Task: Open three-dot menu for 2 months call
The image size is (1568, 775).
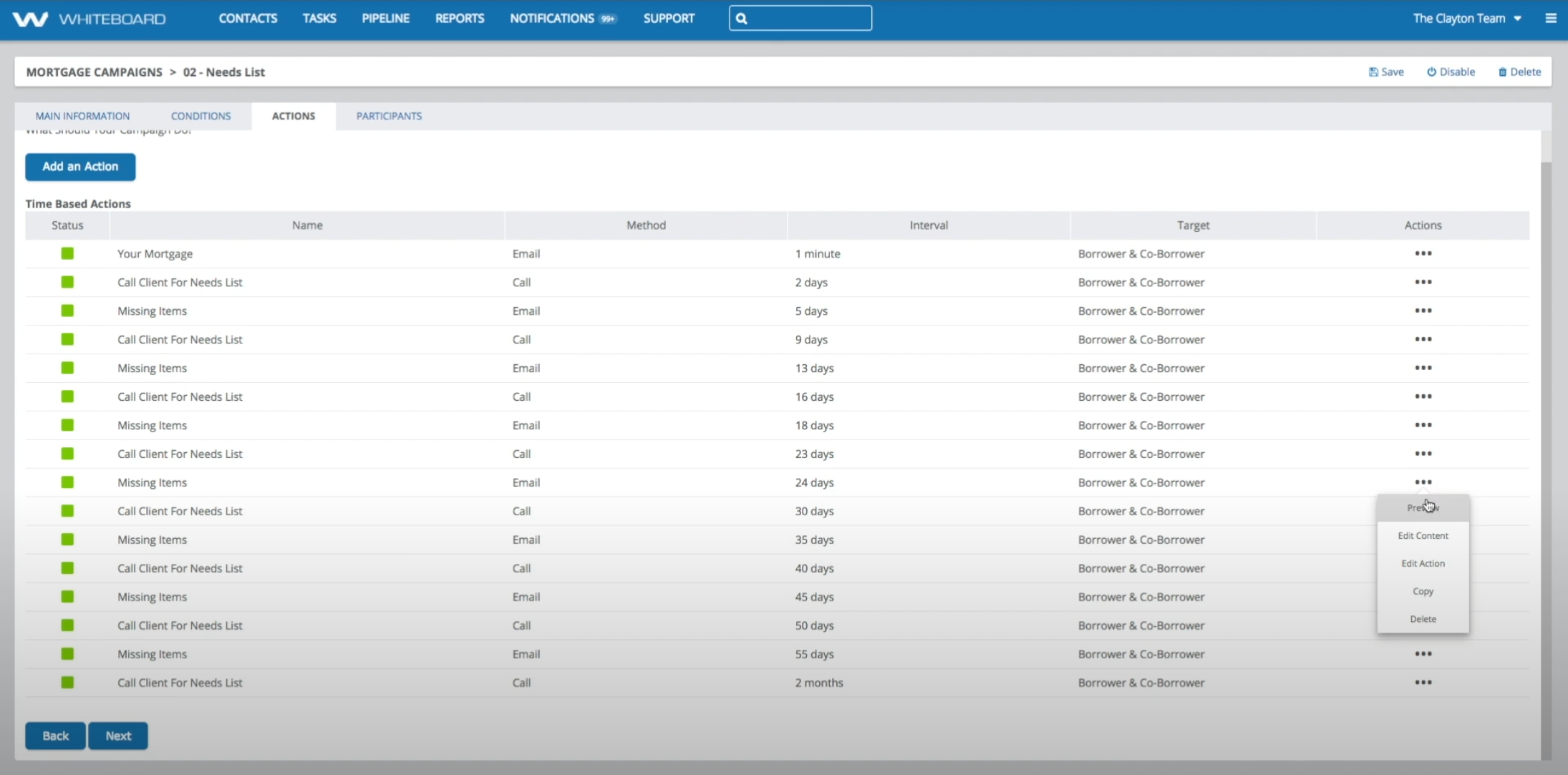Action: [1423, 683]
